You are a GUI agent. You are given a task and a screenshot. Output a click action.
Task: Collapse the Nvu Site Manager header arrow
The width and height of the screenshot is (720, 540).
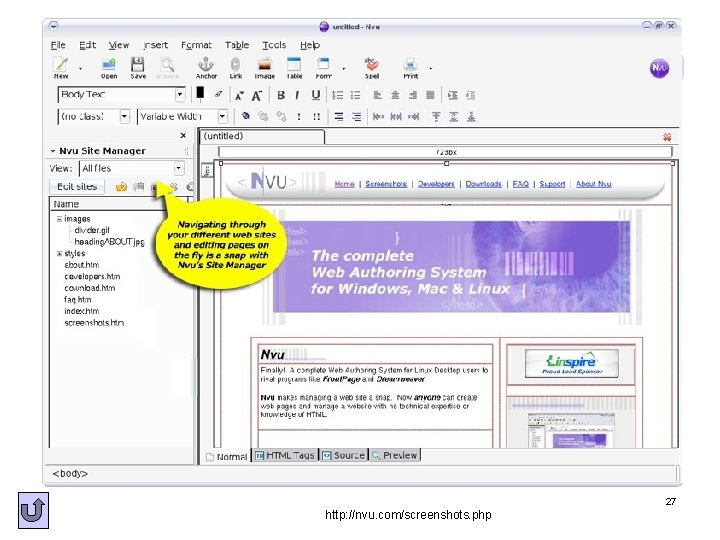pos(53,151)
